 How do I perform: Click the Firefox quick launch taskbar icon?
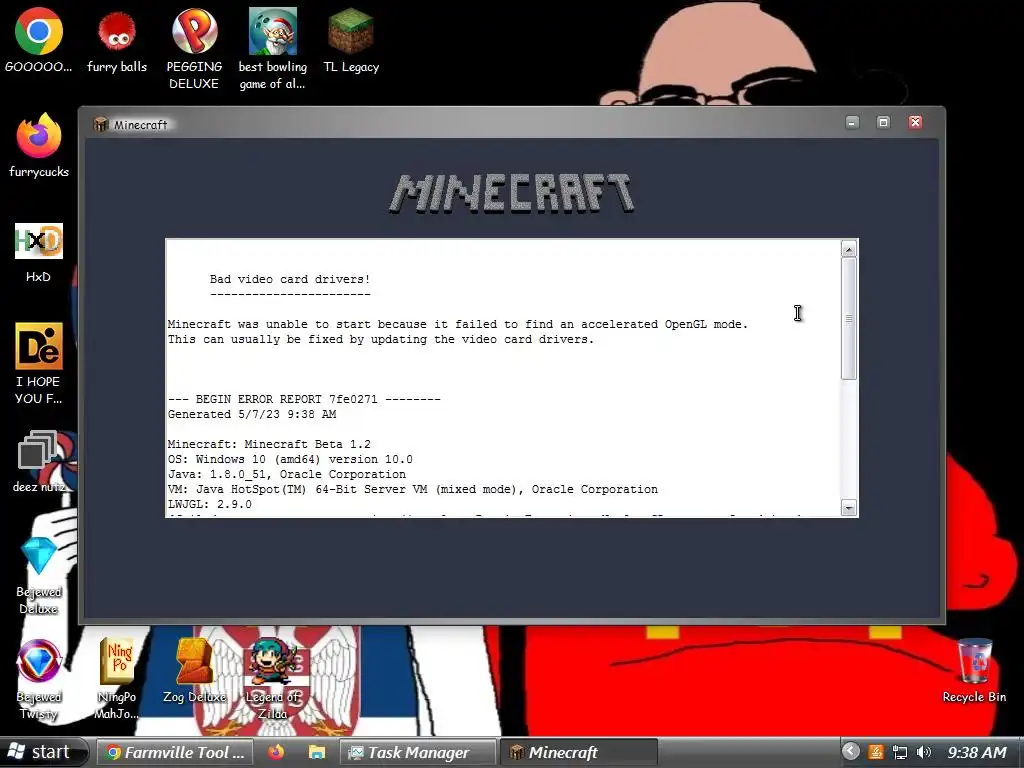(276, 752)
